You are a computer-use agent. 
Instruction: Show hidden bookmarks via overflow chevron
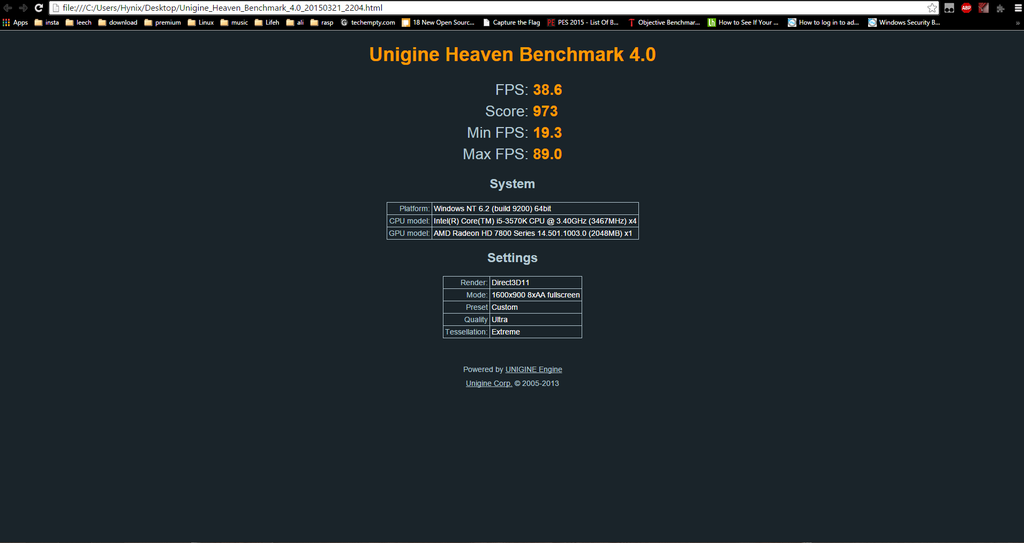(x=1017, y=22)
